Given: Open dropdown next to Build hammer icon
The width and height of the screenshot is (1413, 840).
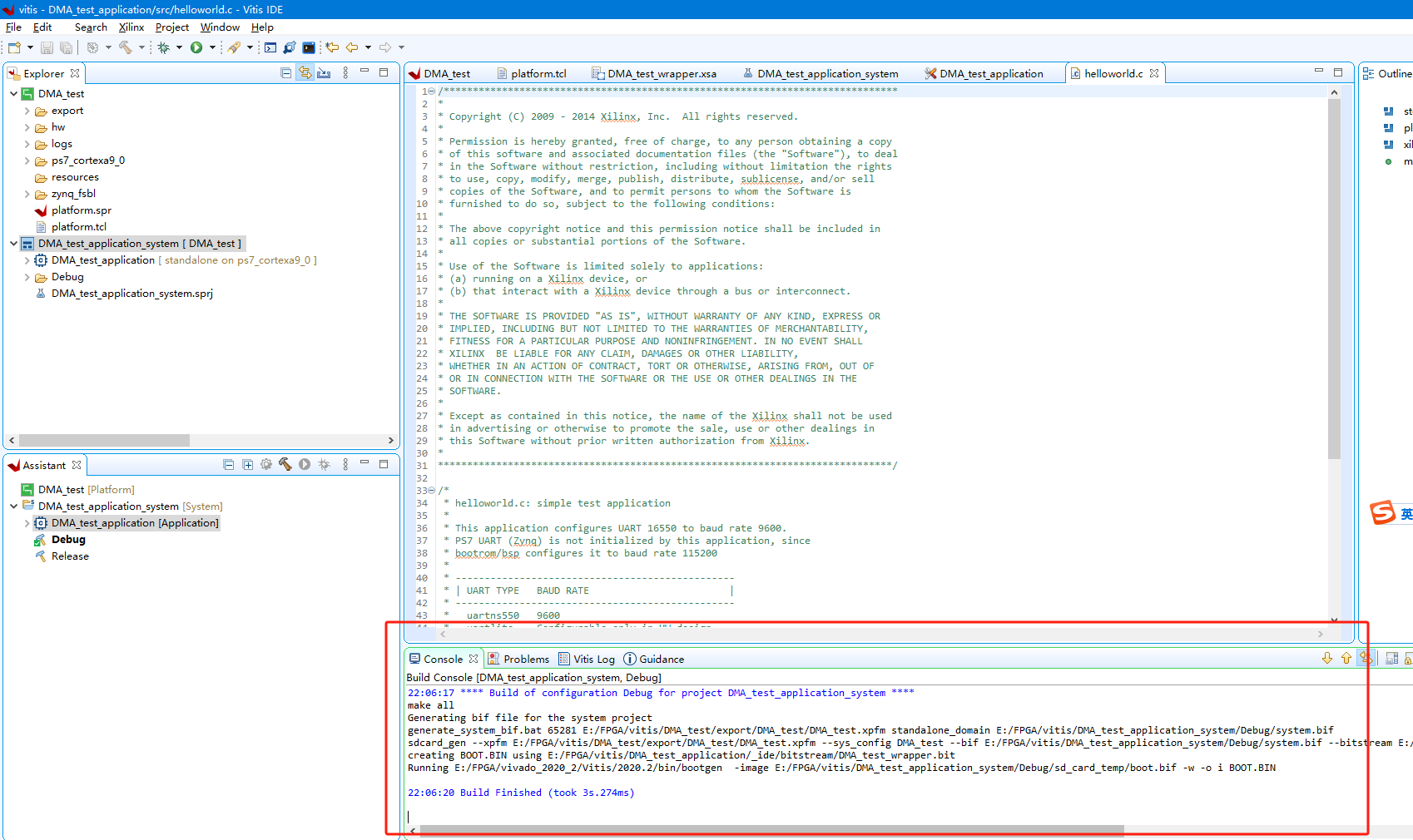Looking at the screenshot, I should [141, 47].
